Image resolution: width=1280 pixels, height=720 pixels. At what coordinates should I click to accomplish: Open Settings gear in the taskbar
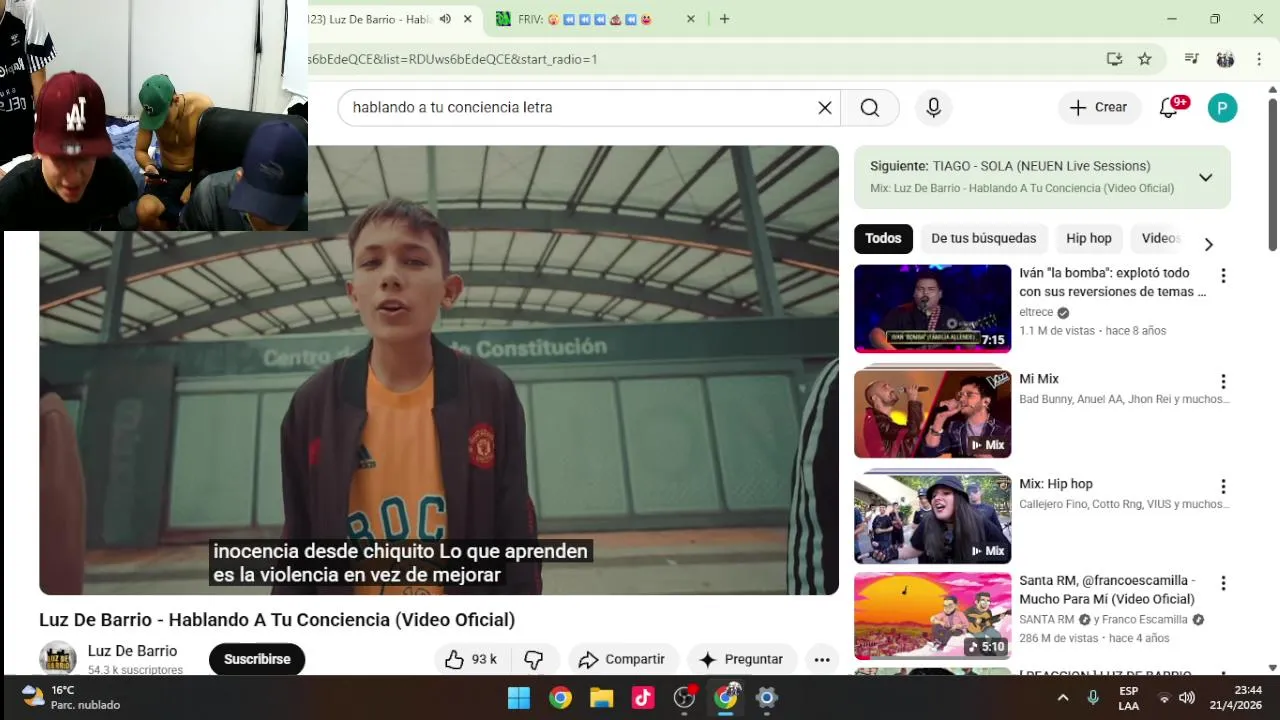(767, 698)
